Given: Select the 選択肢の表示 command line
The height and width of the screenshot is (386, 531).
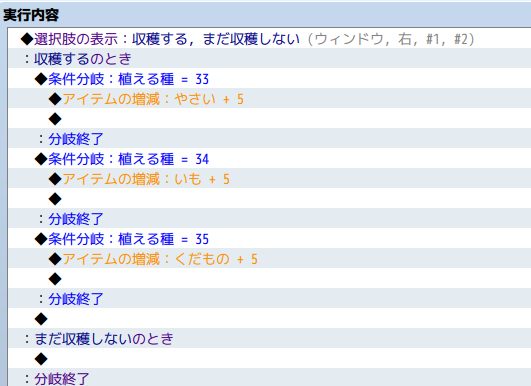Looking at the screenshot, I should click(x=270, y=39).
